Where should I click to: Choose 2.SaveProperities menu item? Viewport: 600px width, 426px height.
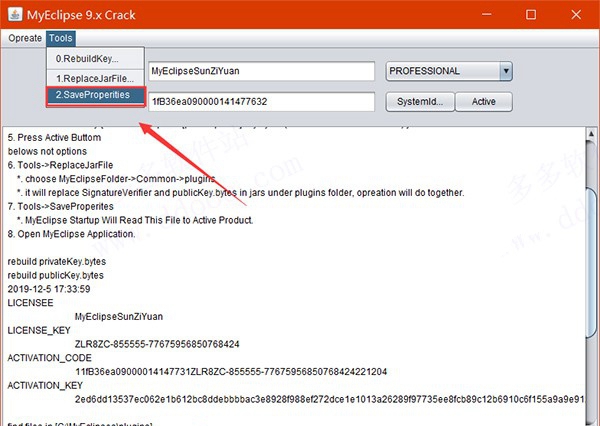pos(95,96)
